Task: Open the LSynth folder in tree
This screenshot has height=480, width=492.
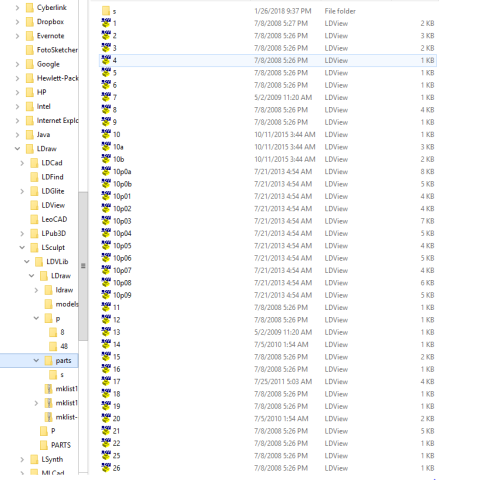Action: (52, 459)
